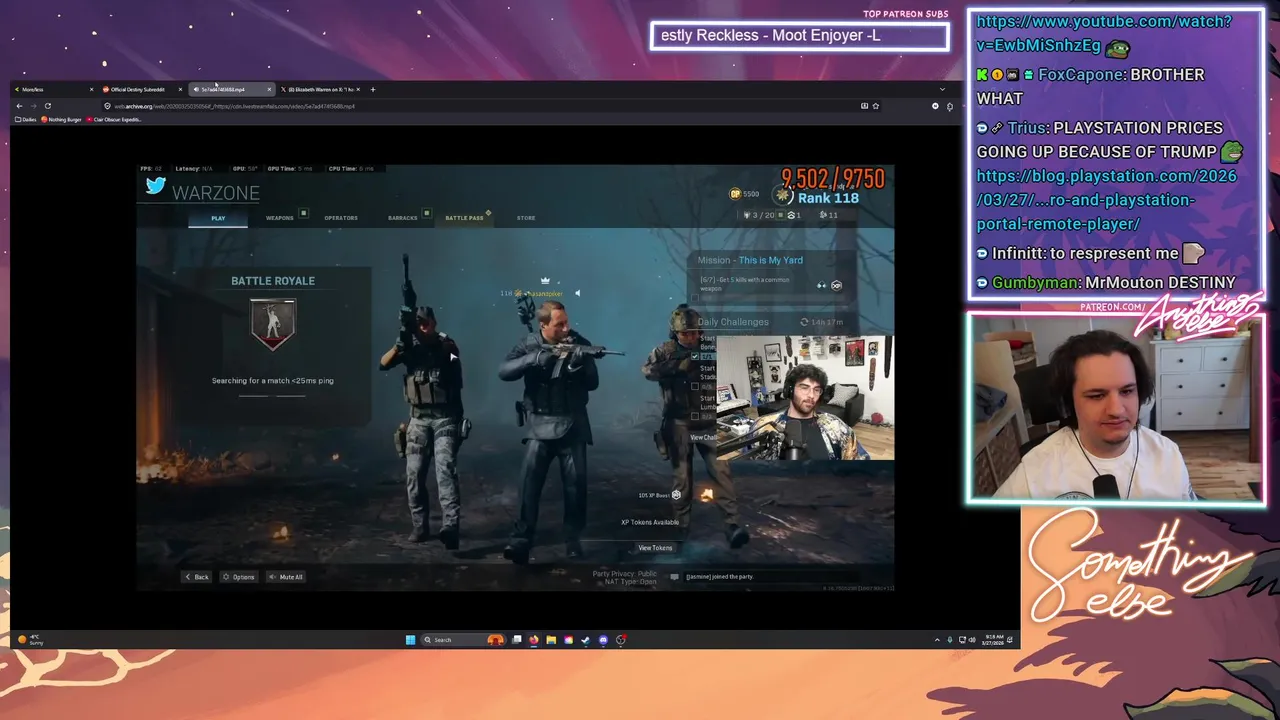The image size is (1280, 720).
Task: Click the browser back arrow
Action: 18,106
